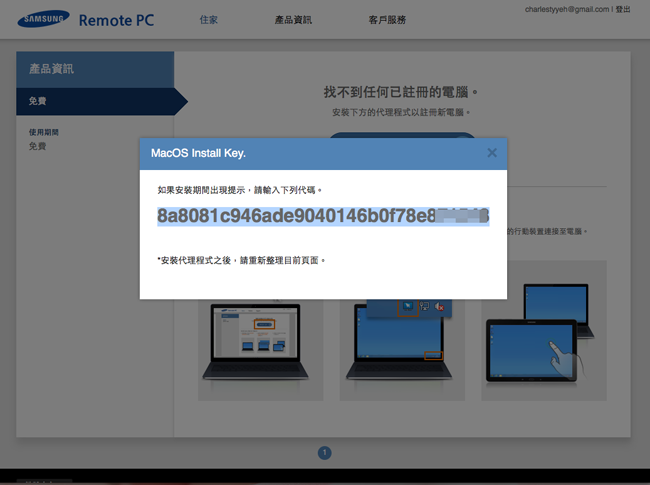This screenshot has height=485, width=650.
Task: Click the muted speaker tray icon in thumbnail
Action: click(x=439, y=306)
